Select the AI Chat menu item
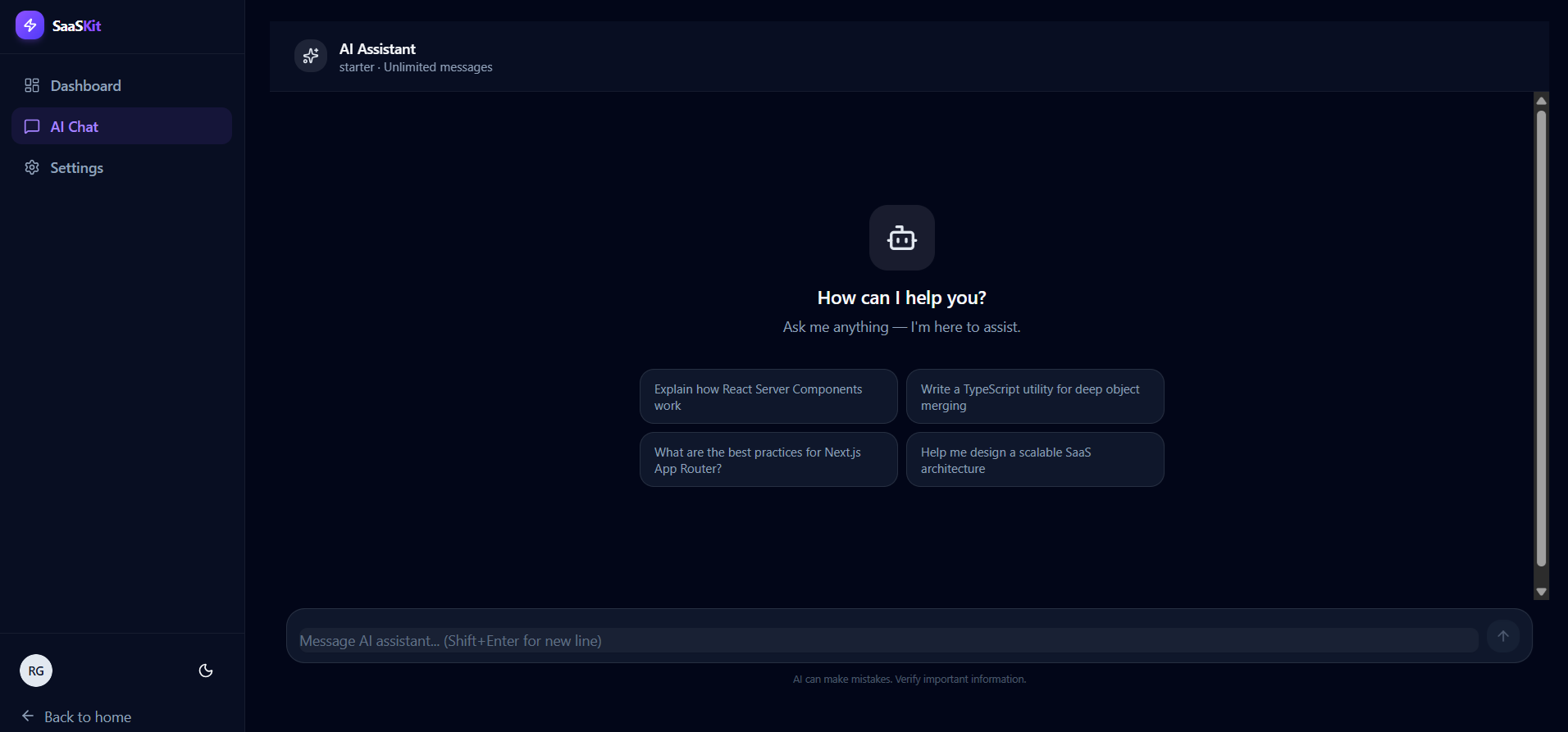This screenshot has width=1568, height=732. pyautogui.click(x=121, y=126)
